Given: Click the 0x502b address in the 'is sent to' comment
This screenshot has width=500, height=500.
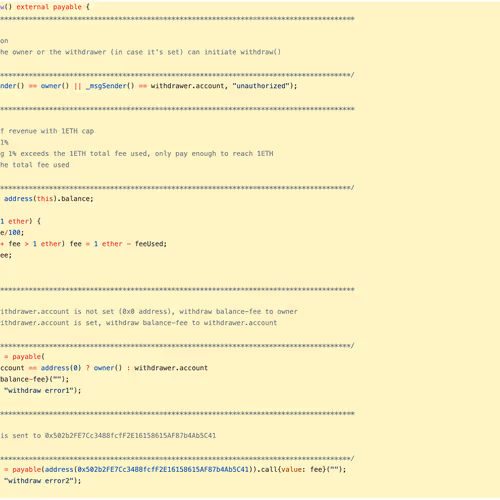Looking at the screenshot, I should coord(130,435).
